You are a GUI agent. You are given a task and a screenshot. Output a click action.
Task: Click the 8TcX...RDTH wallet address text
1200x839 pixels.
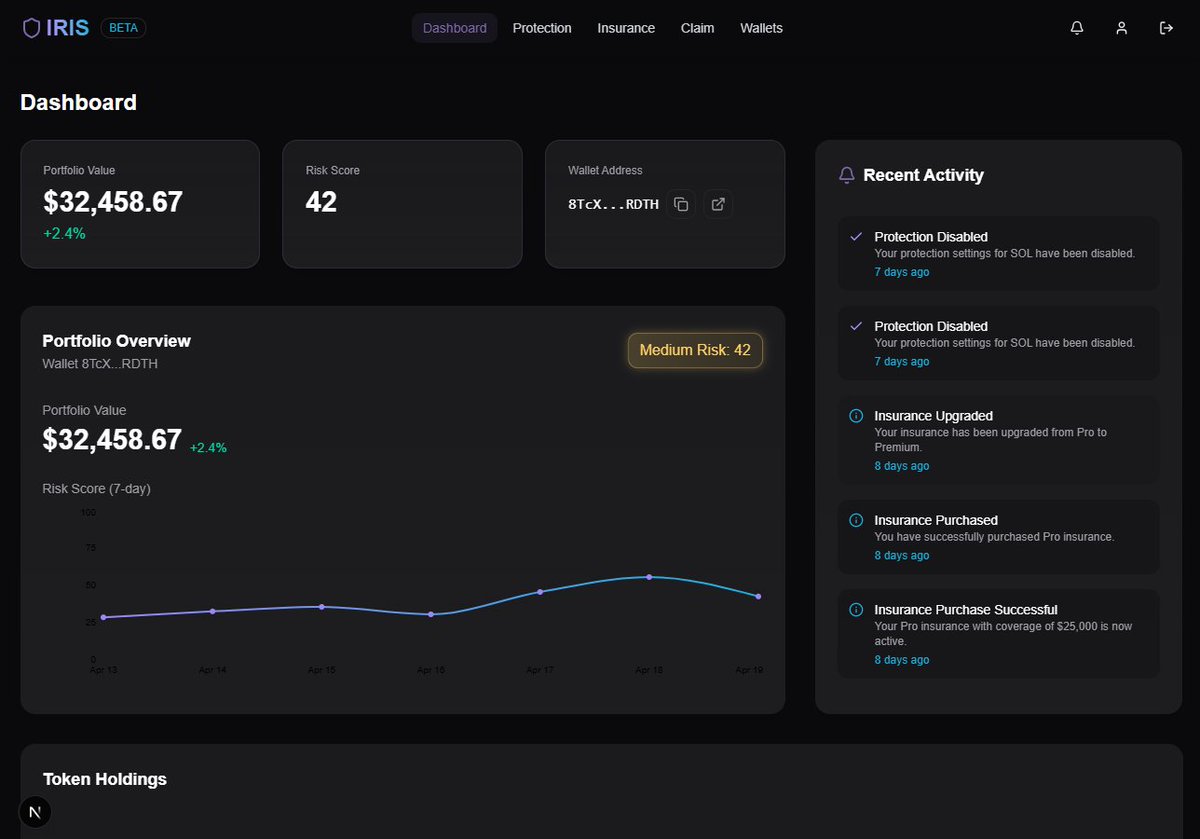point(614,204)
